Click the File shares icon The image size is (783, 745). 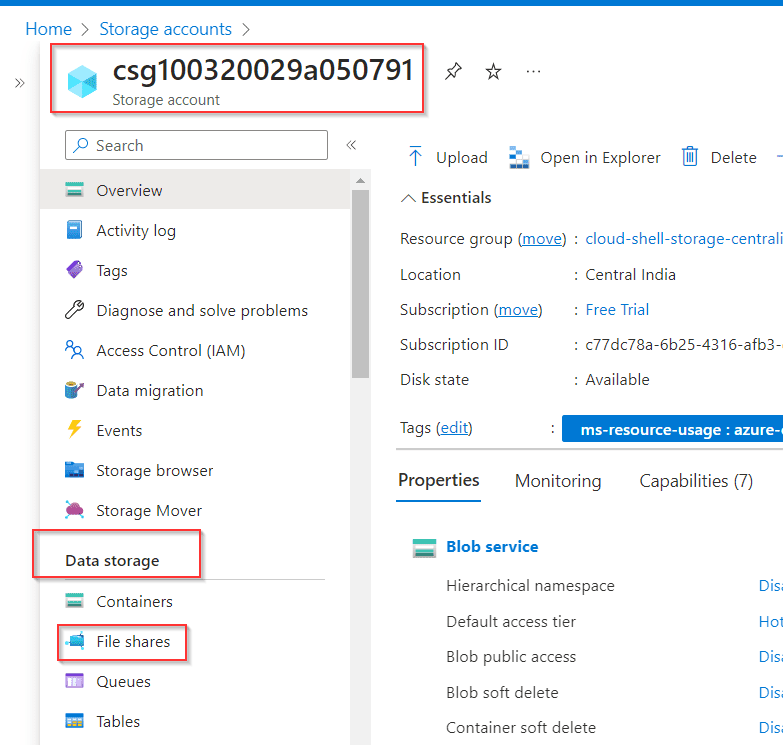tap(75, 641)
